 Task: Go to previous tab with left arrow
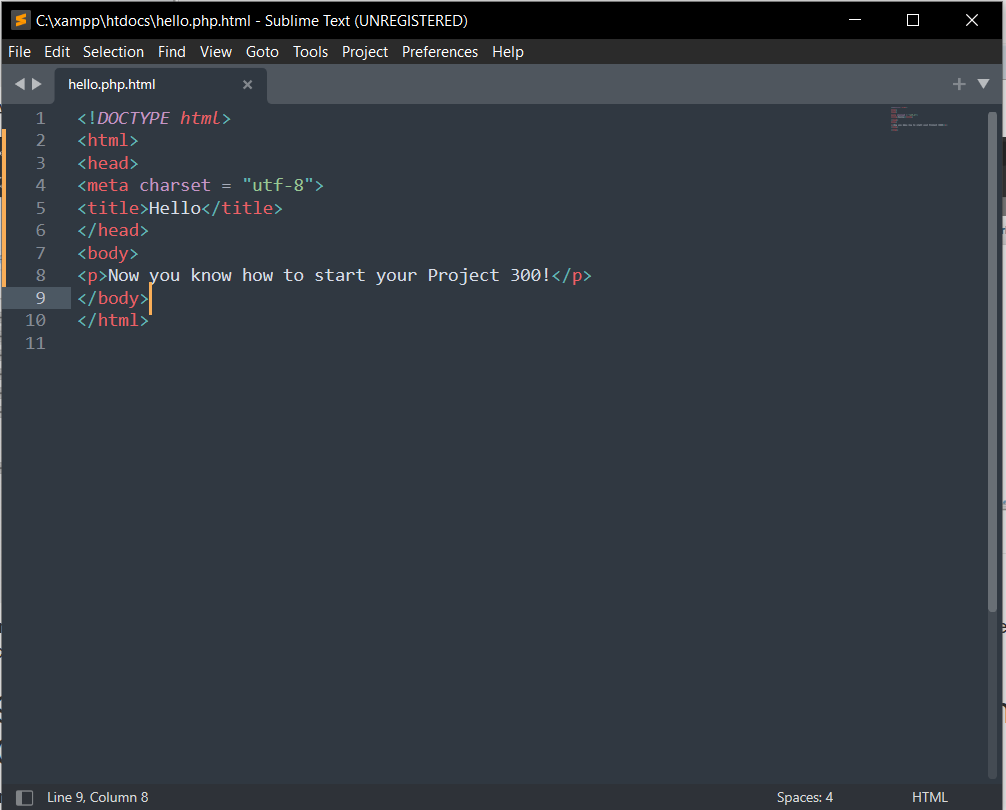click(x=20, y=84)
